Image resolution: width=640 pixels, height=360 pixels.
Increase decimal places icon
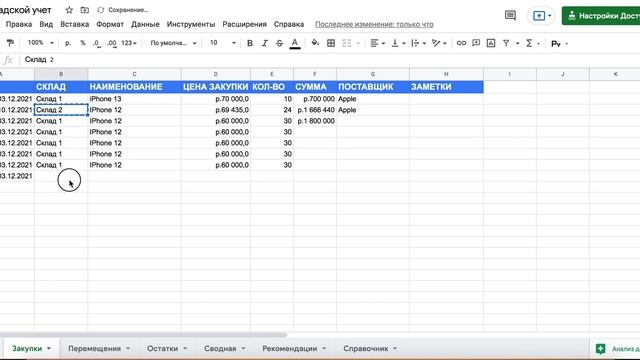[x=112, y=43]
